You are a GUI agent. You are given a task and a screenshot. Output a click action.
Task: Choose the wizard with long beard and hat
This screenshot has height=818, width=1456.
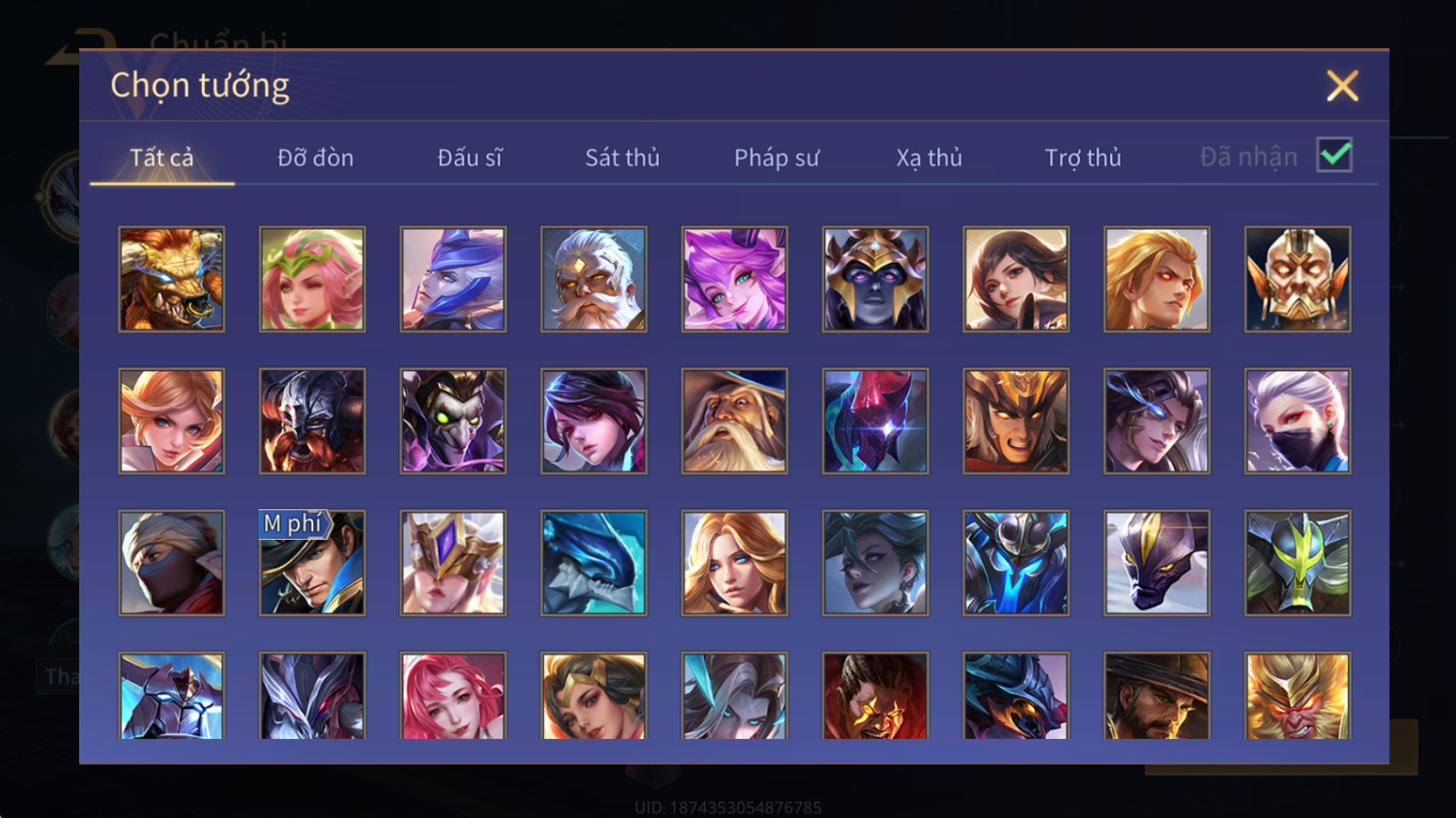coord(734,421)
